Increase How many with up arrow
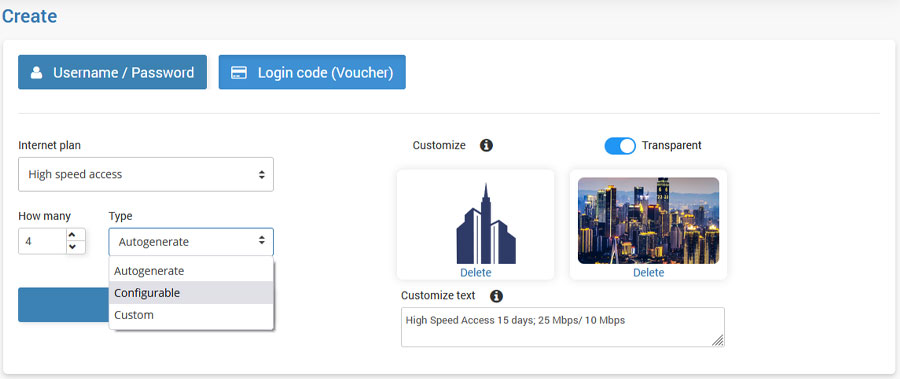The image size is (900, 379). [72, 235]
